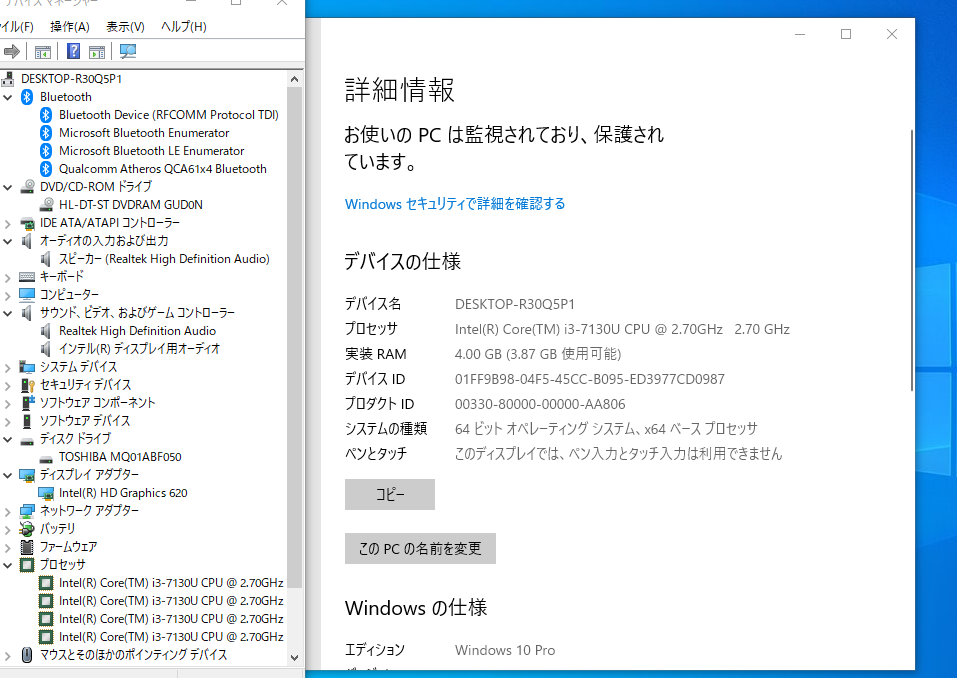Viewport: 957px width, 678px height.
Task: Select スピーカー (Realtek High Definition Audio)
Action: click(164, 259)
